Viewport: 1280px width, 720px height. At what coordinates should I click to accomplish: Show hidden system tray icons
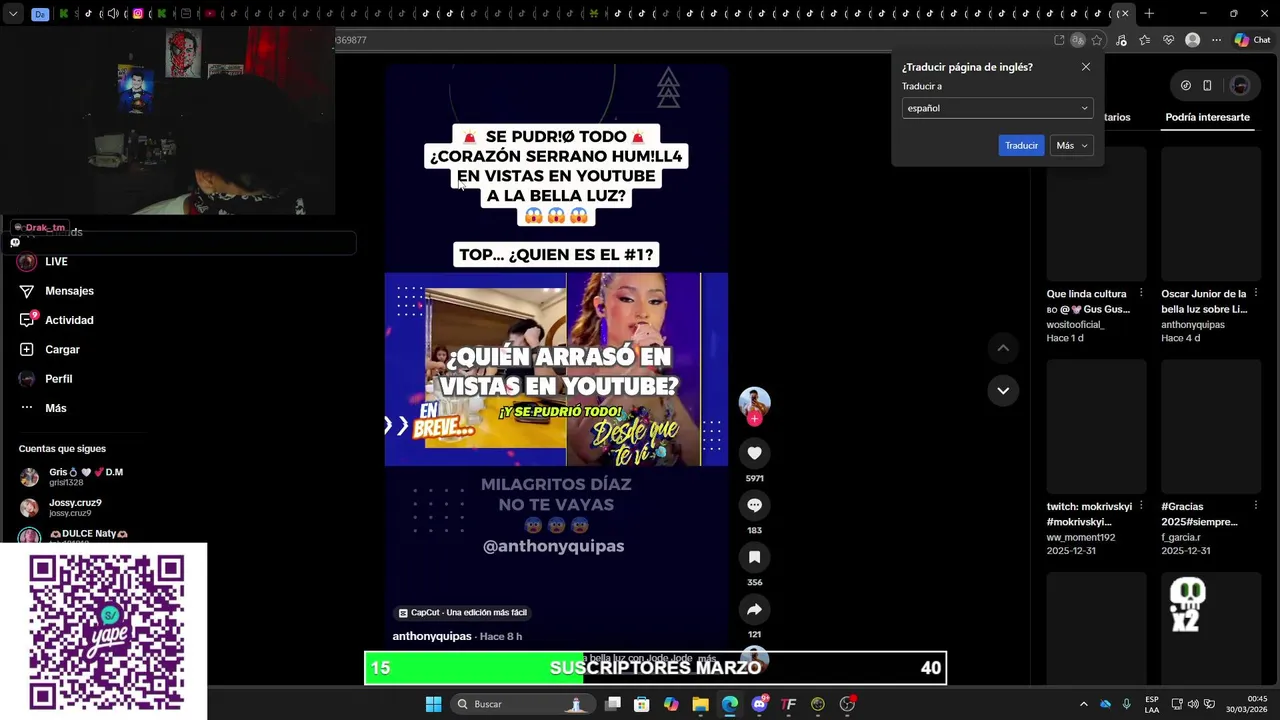1083,704
